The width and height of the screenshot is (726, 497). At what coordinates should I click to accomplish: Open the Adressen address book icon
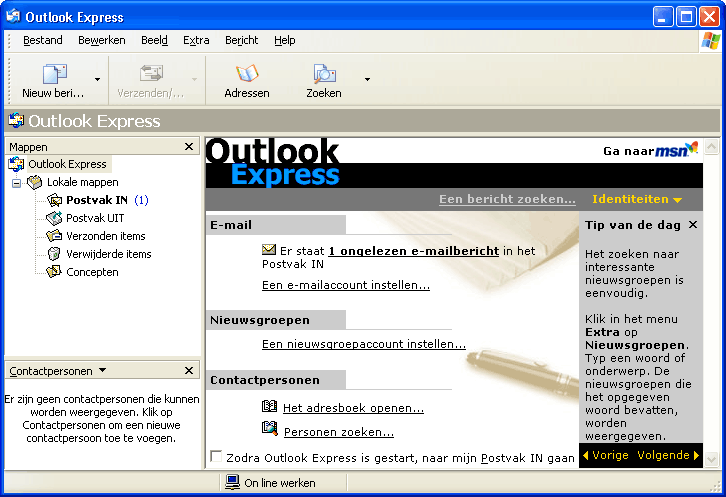coord(247,74)
